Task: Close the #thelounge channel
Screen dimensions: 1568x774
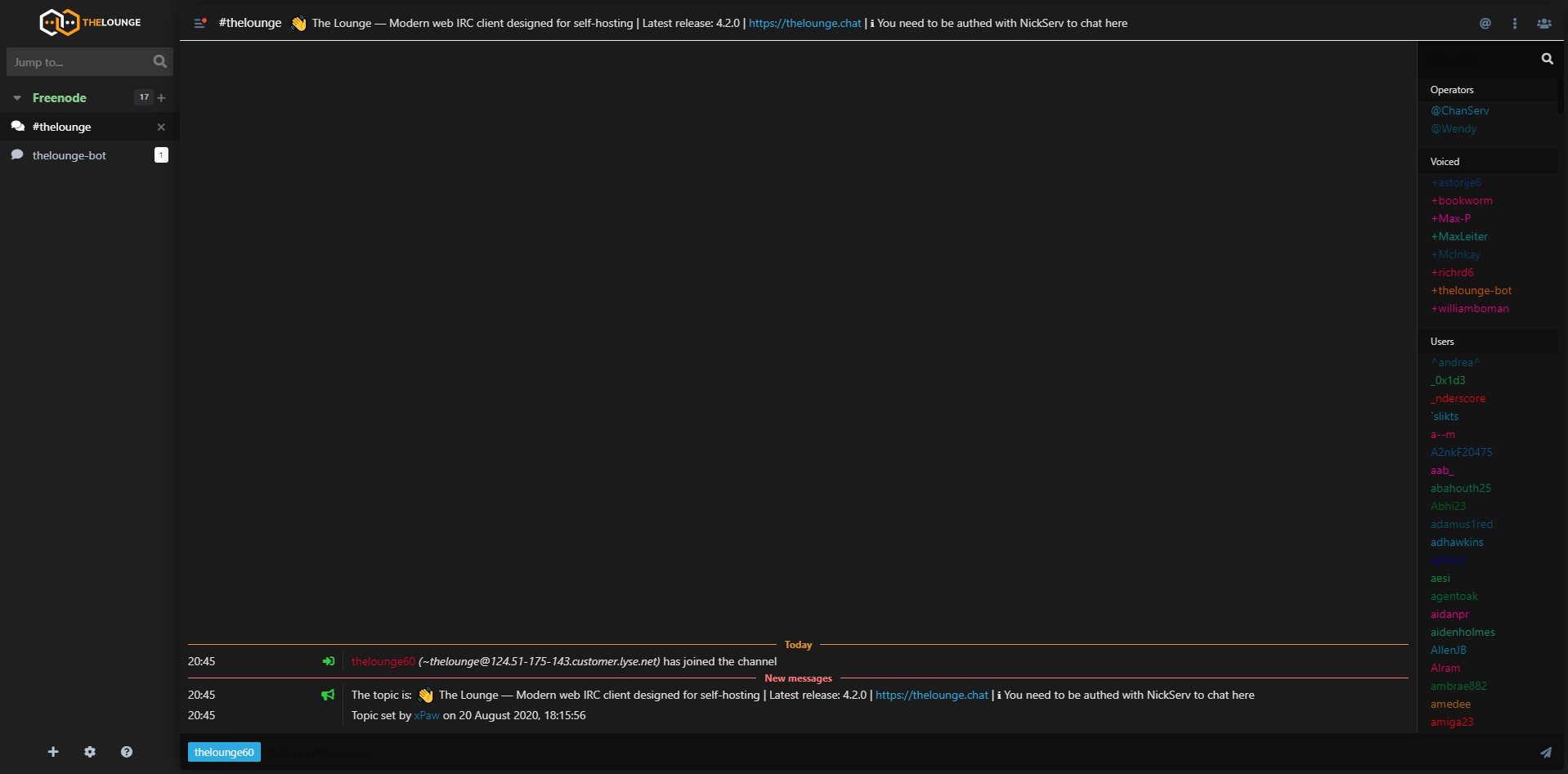Action: (161, 127)
